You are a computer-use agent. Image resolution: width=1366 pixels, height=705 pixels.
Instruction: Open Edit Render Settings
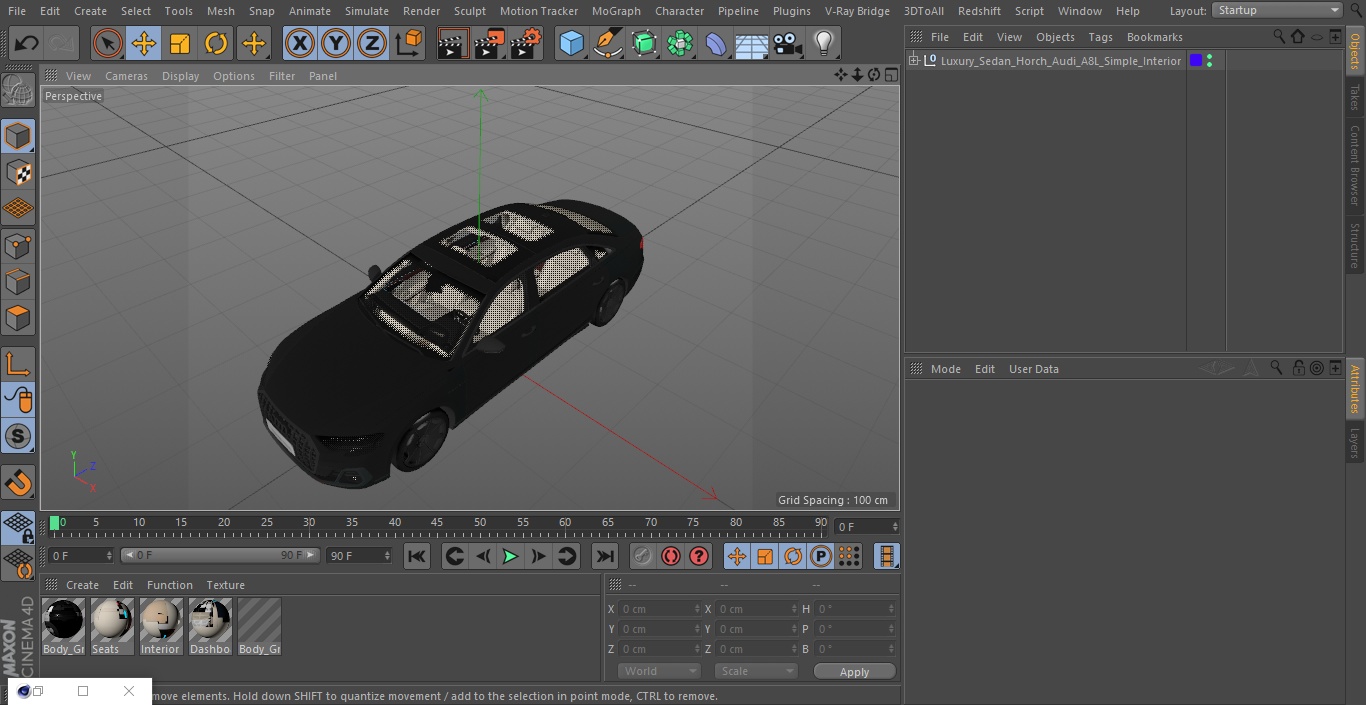coord(526,43)
